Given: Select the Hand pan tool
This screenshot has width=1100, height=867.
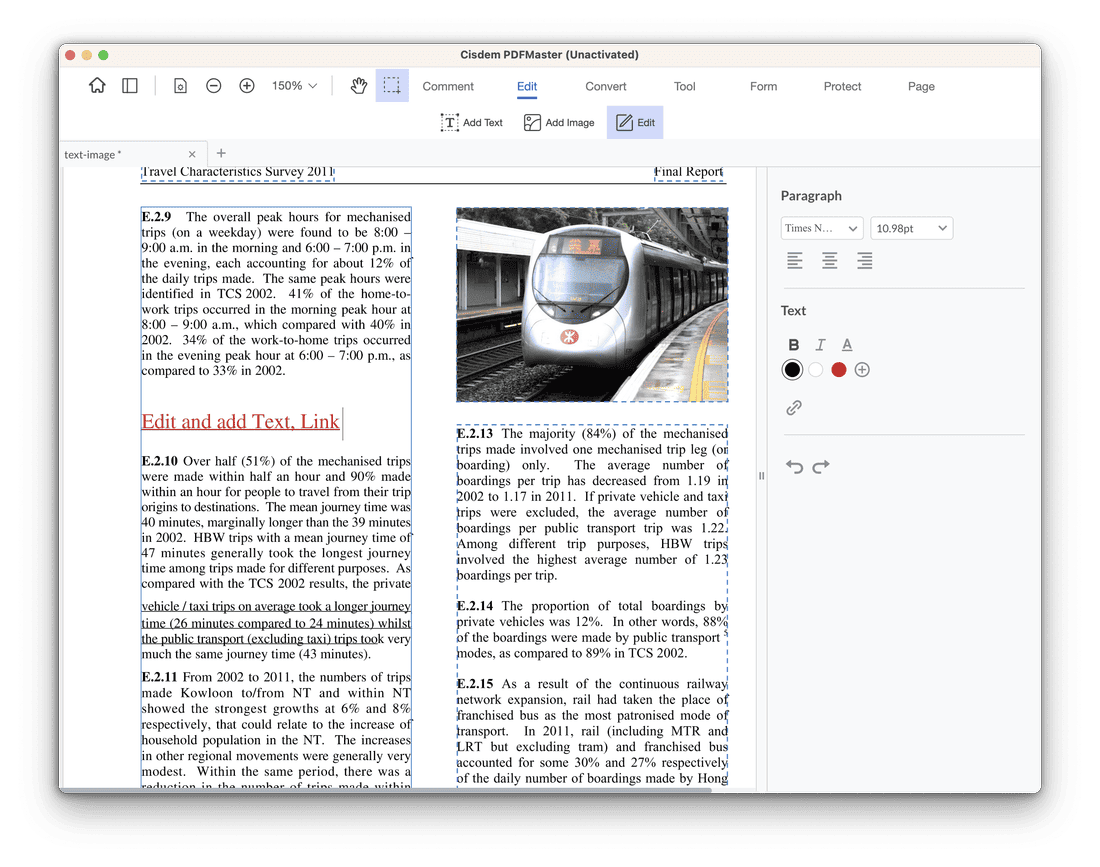Looking at the screenshot, I should point(358,86).
